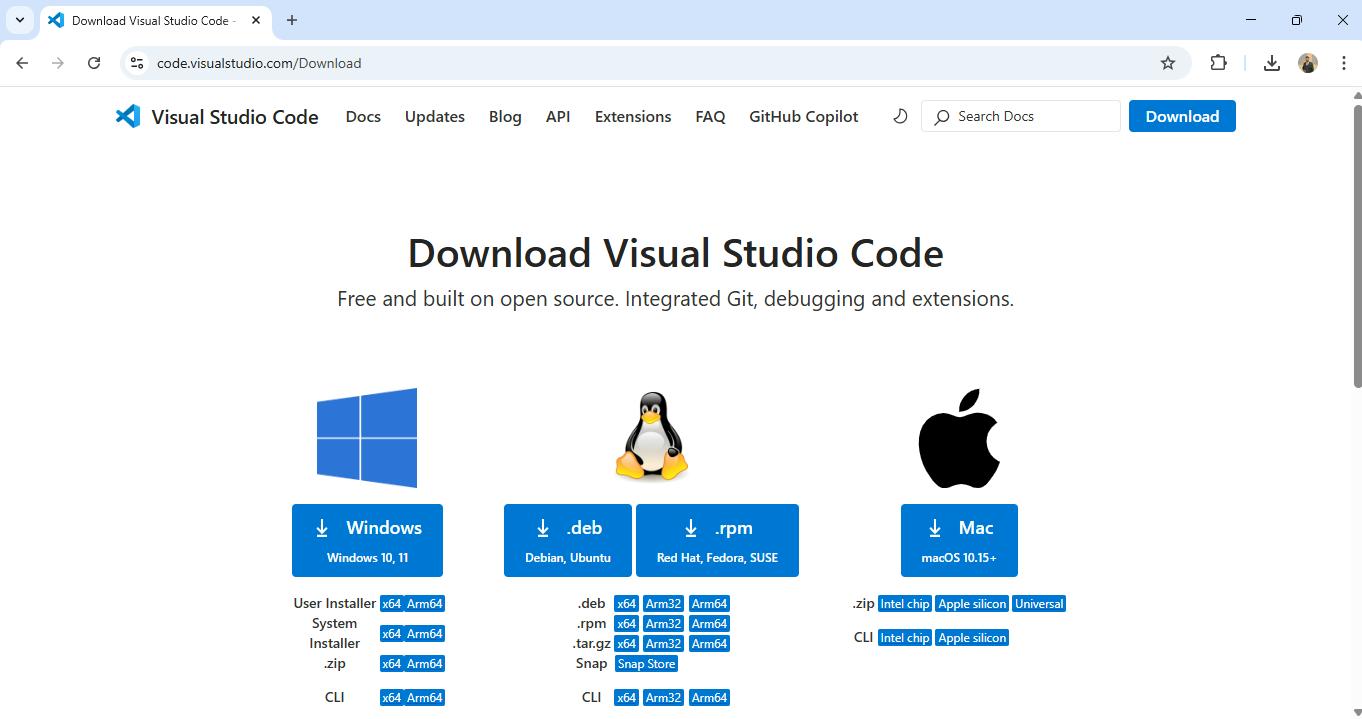This screenshot has height=719, width=1362.
Task: Click the Linux penguin icon
Action: tap(652, 436)
